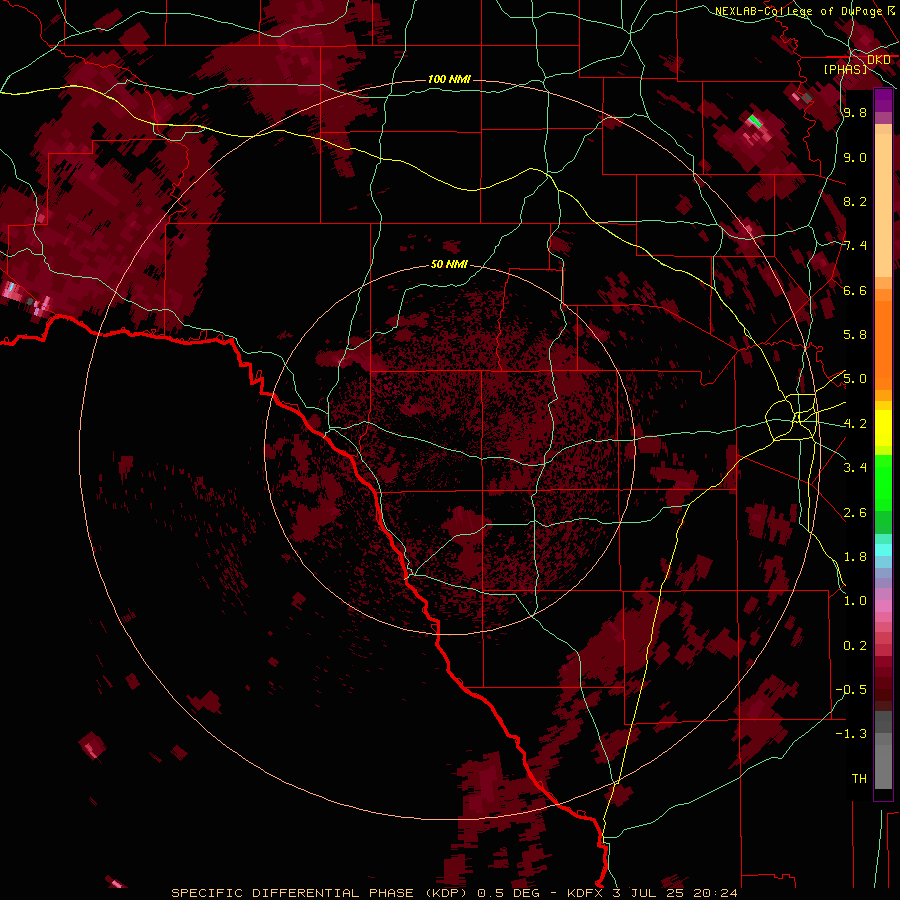The height and width of the screenshot is (900, 900).
Task: Click the 6.6 value on the scale
Action: point(855,290)
